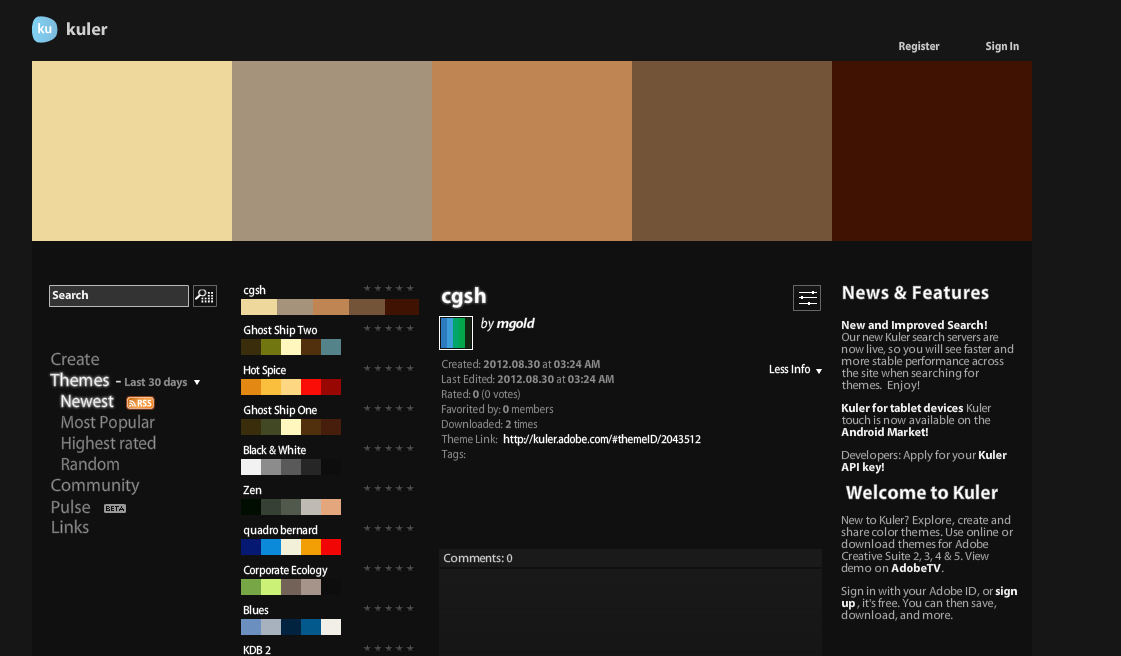Click the Kuler logo icon
Image resolution: width=1121 pixels, height=656 pixels.
(x=45, y=30)
